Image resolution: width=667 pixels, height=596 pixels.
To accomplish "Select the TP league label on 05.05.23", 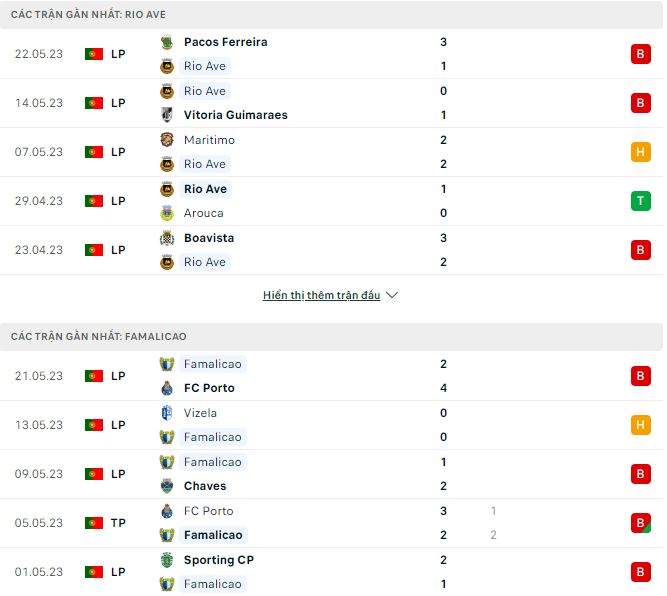I will pyautogui.click(x=118, y=523).
